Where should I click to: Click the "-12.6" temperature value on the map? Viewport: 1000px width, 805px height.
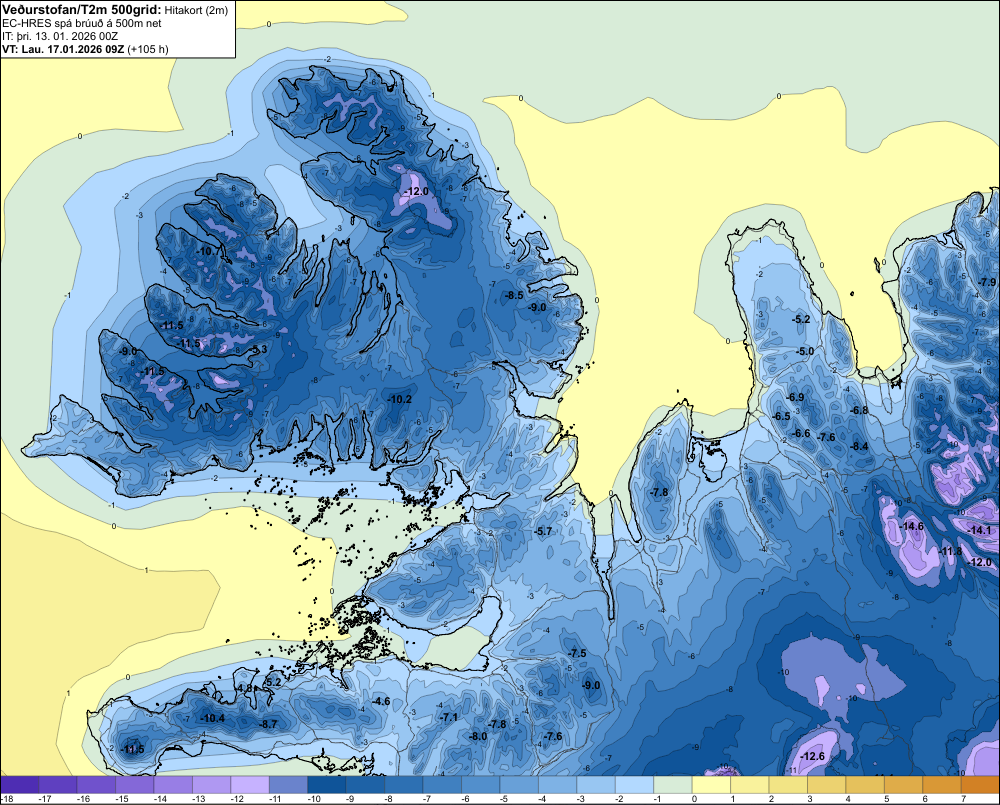pyautogui.click(x=812, y=756)
